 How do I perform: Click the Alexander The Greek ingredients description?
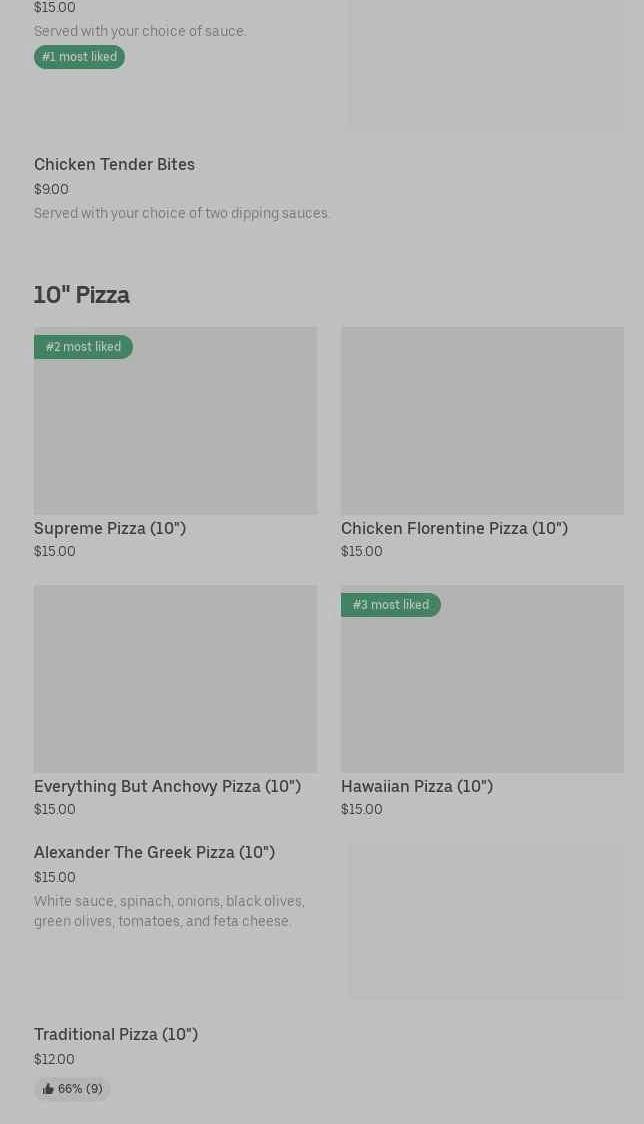click(169, 911)
